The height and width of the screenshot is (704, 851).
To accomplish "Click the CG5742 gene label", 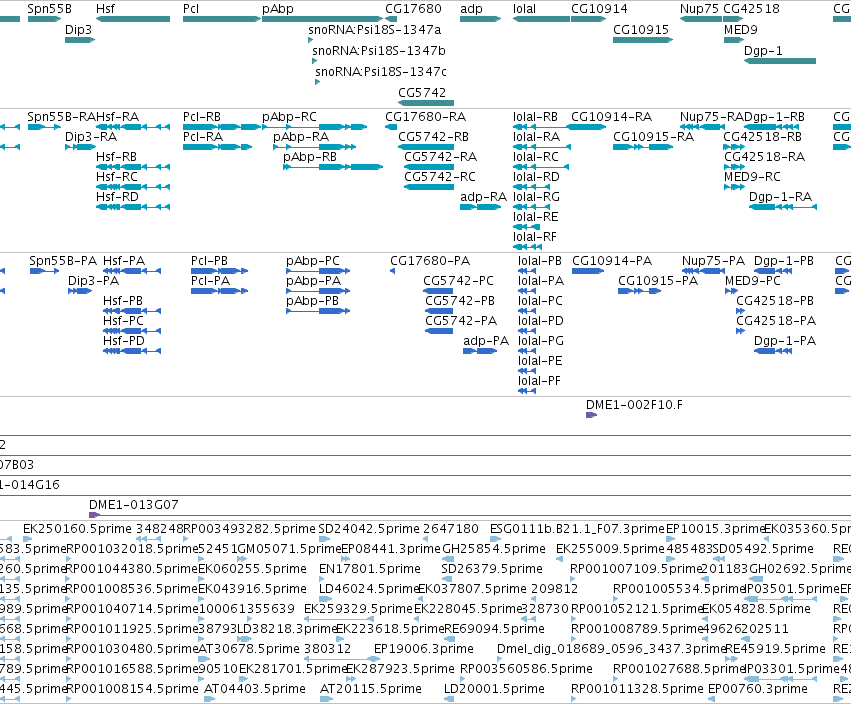I will [422, 92].
